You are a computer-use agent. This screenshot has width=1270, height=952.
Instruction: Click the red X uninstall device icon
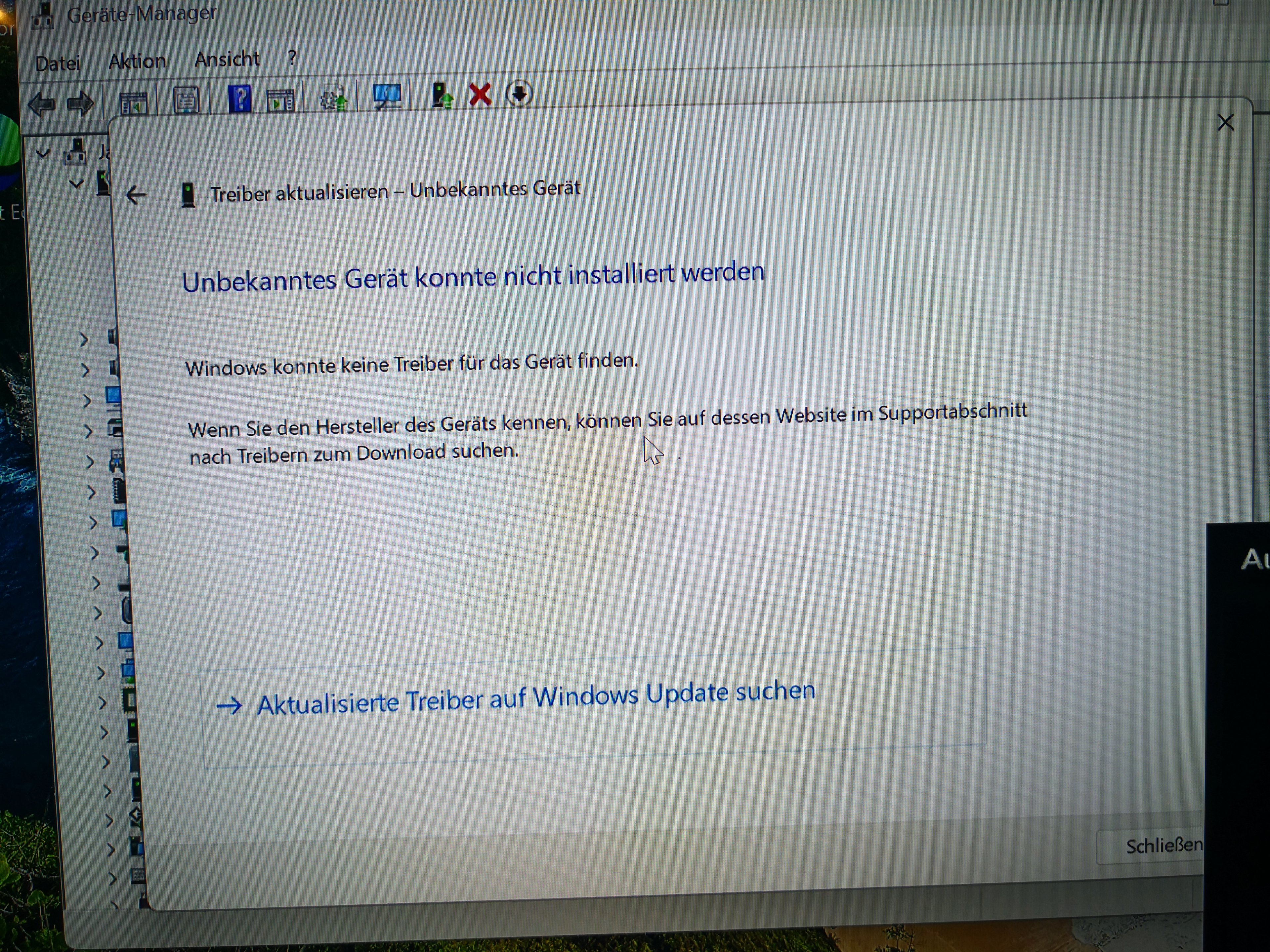coord(480,94)
